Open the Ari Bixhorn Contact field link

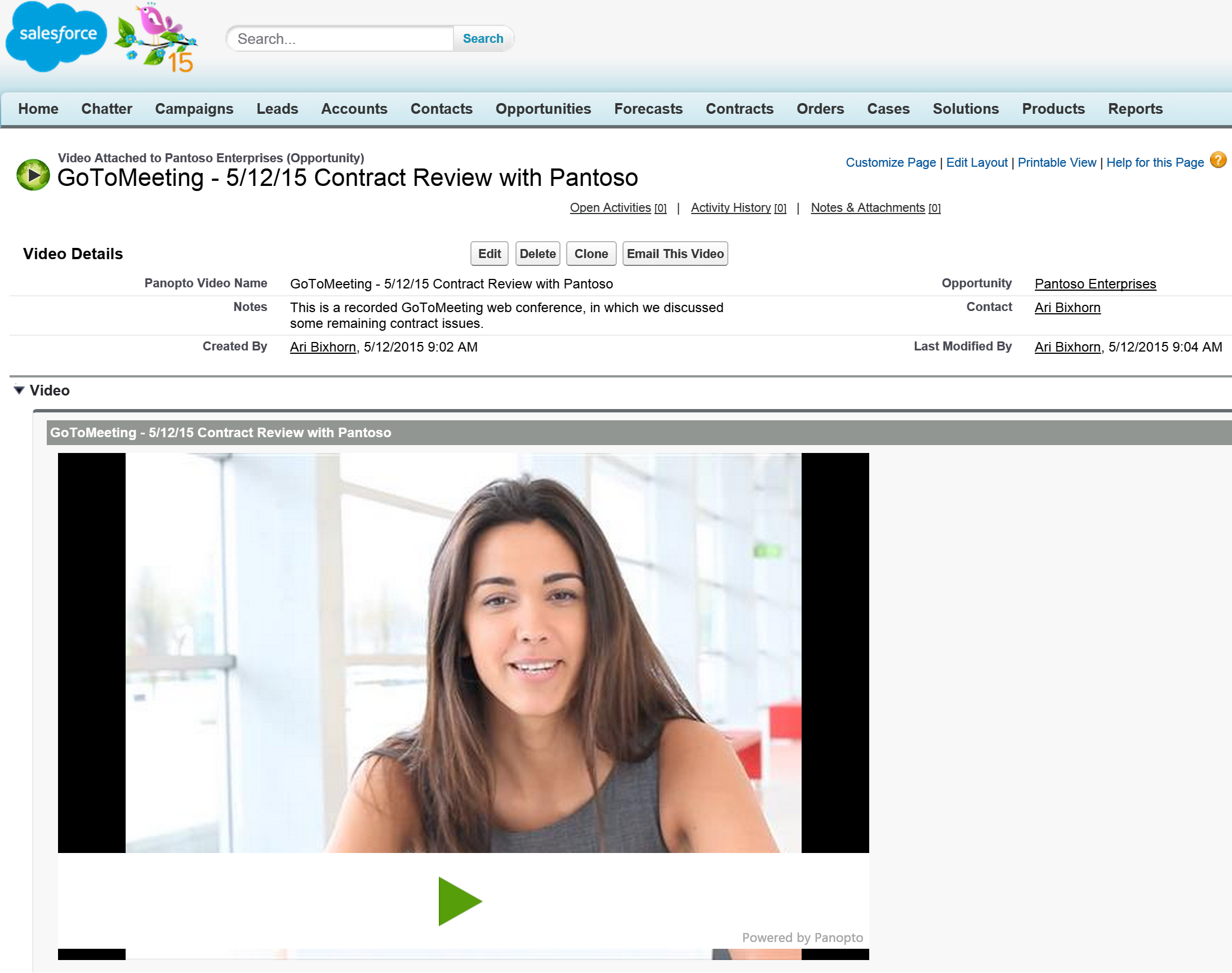click(1067, 308)
